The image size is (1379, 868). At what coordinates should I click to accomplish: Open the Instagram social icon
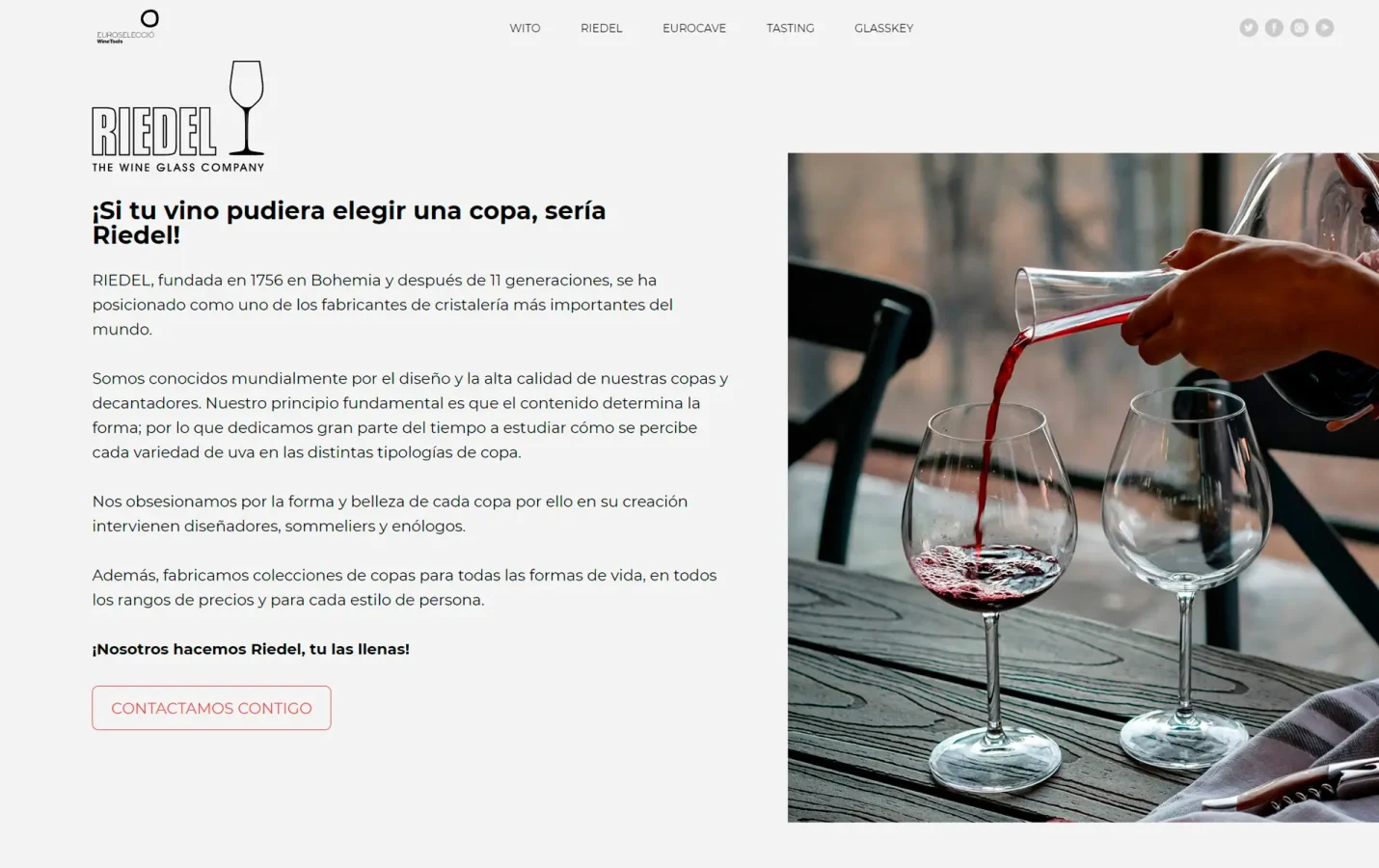pyautogui.click(x=1300, y=28)
